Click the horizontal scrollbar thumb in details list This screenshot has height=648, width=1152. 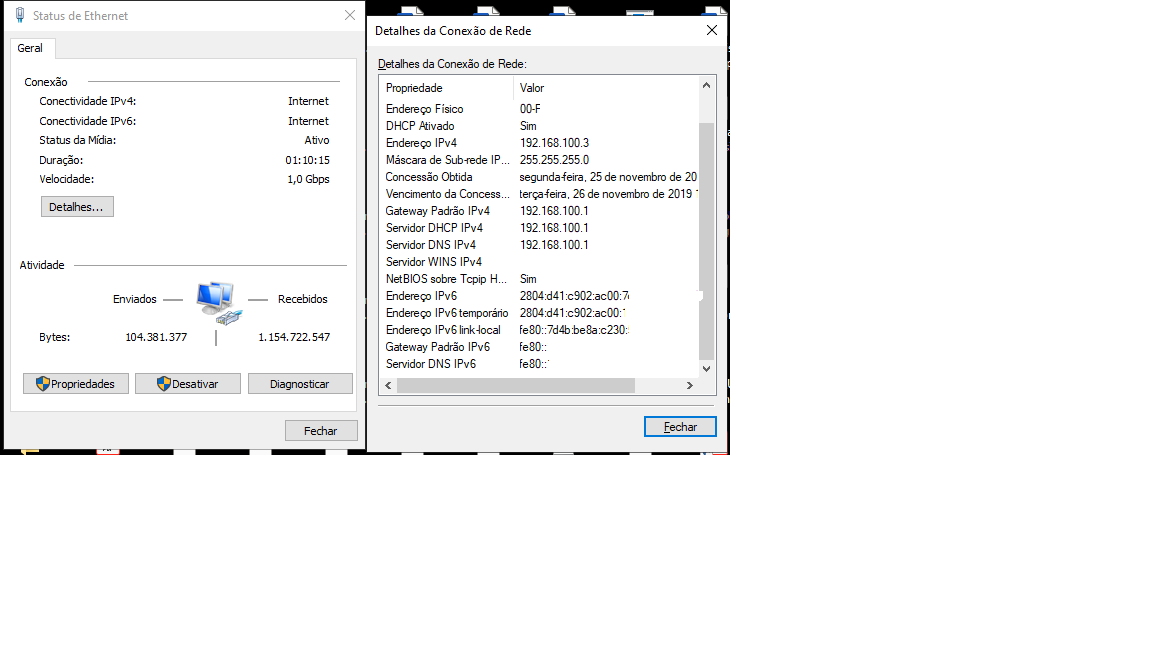516,385
